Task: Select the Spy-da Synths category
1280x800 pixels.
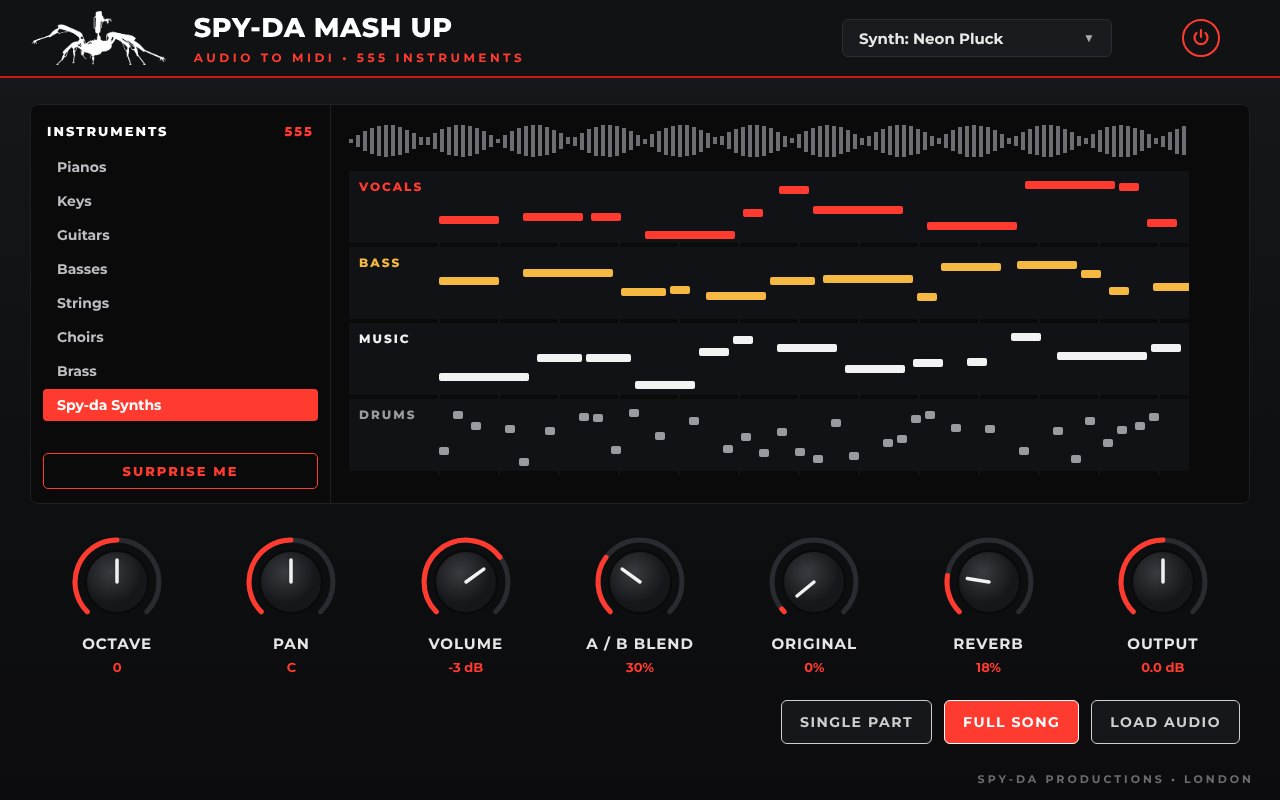Action: pos(180,405)
